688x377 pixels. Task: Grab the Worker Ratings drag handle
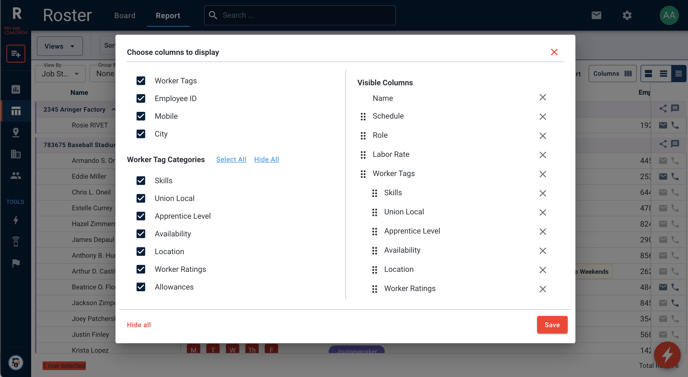374,289
